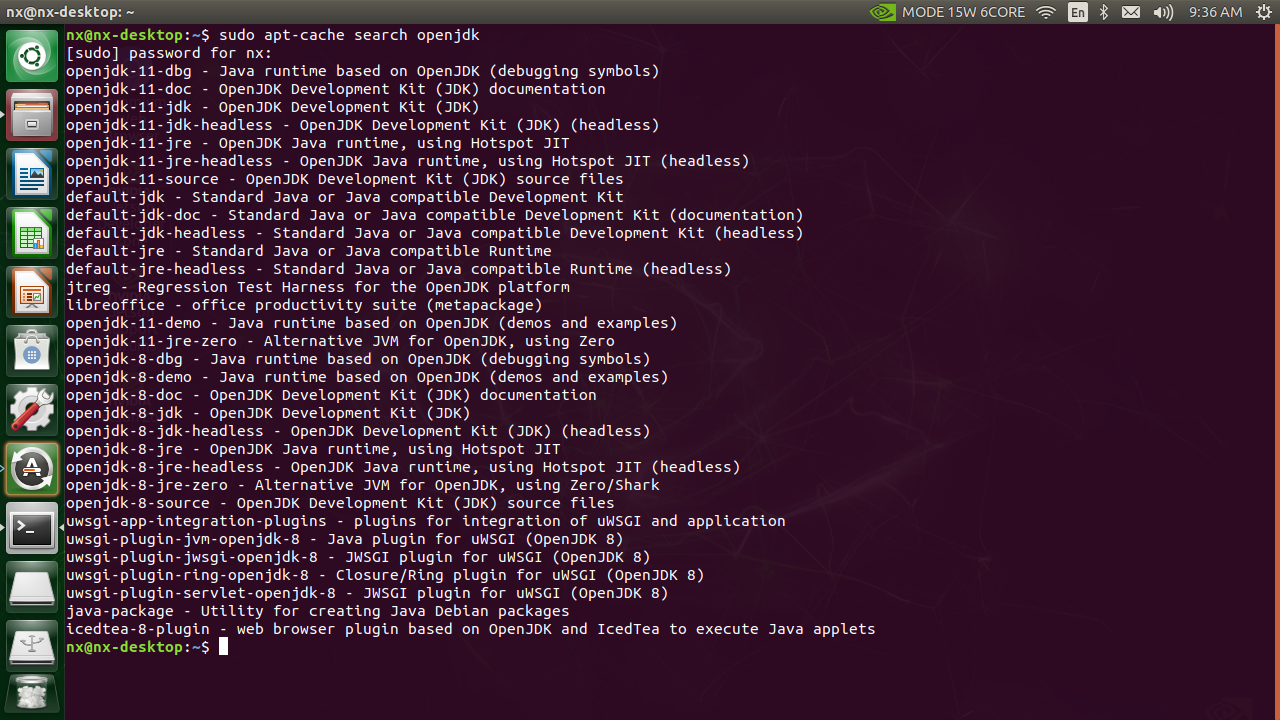Click the 'default-jre - Standard Java' Runtime line
Viewport: 1280px width, 720px height.
(x=309, y=251)
